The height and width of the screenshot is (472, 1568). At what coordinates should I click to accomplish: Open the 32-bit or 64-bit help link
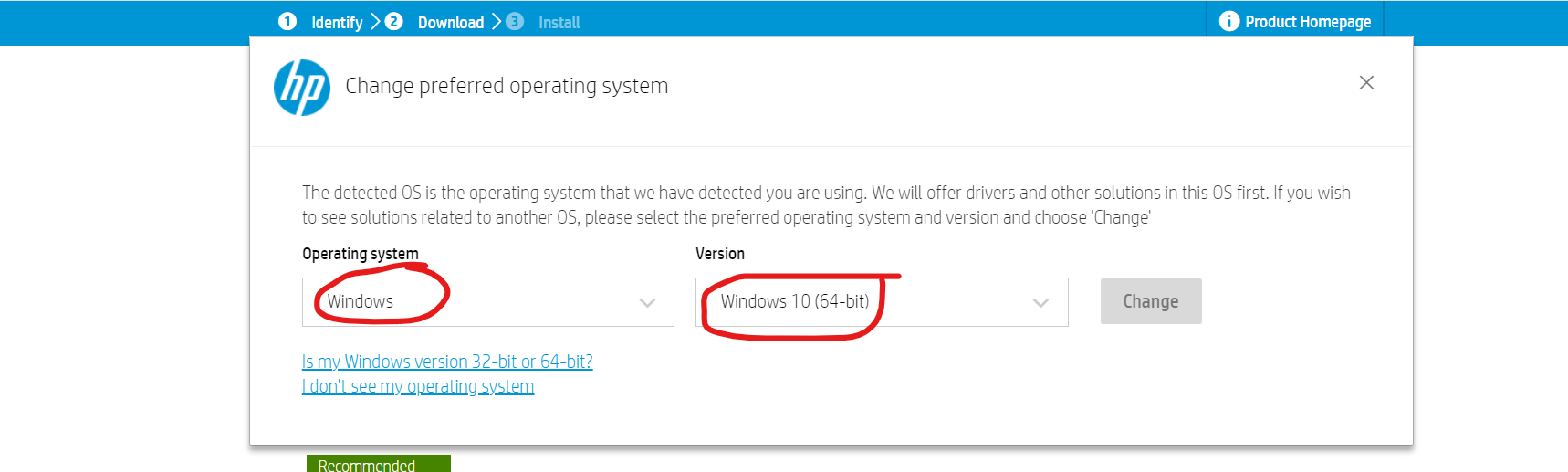pyautogui.click(x=447, y=362)
